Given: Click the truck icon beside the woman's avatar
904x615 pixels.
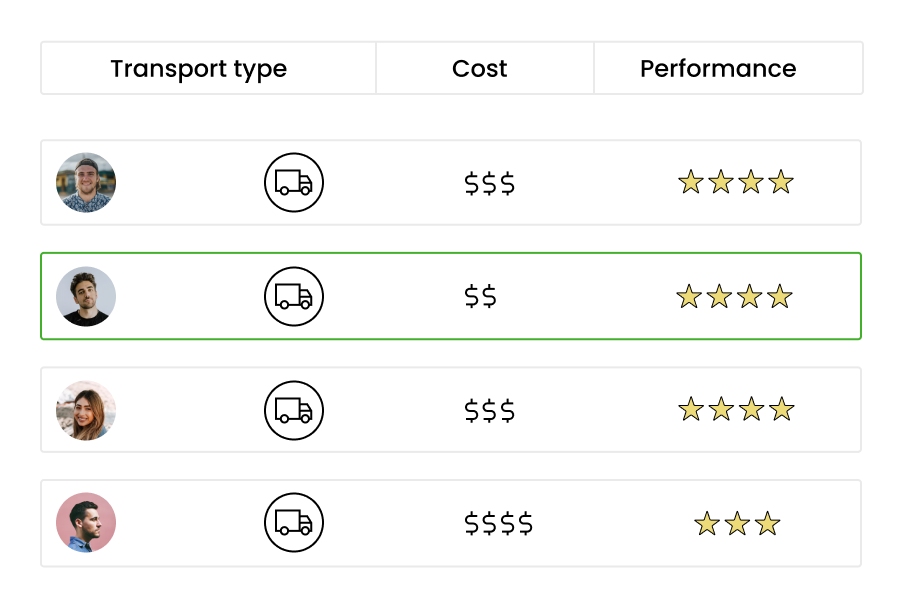Looking at the screenshot, I should (293, 410).
